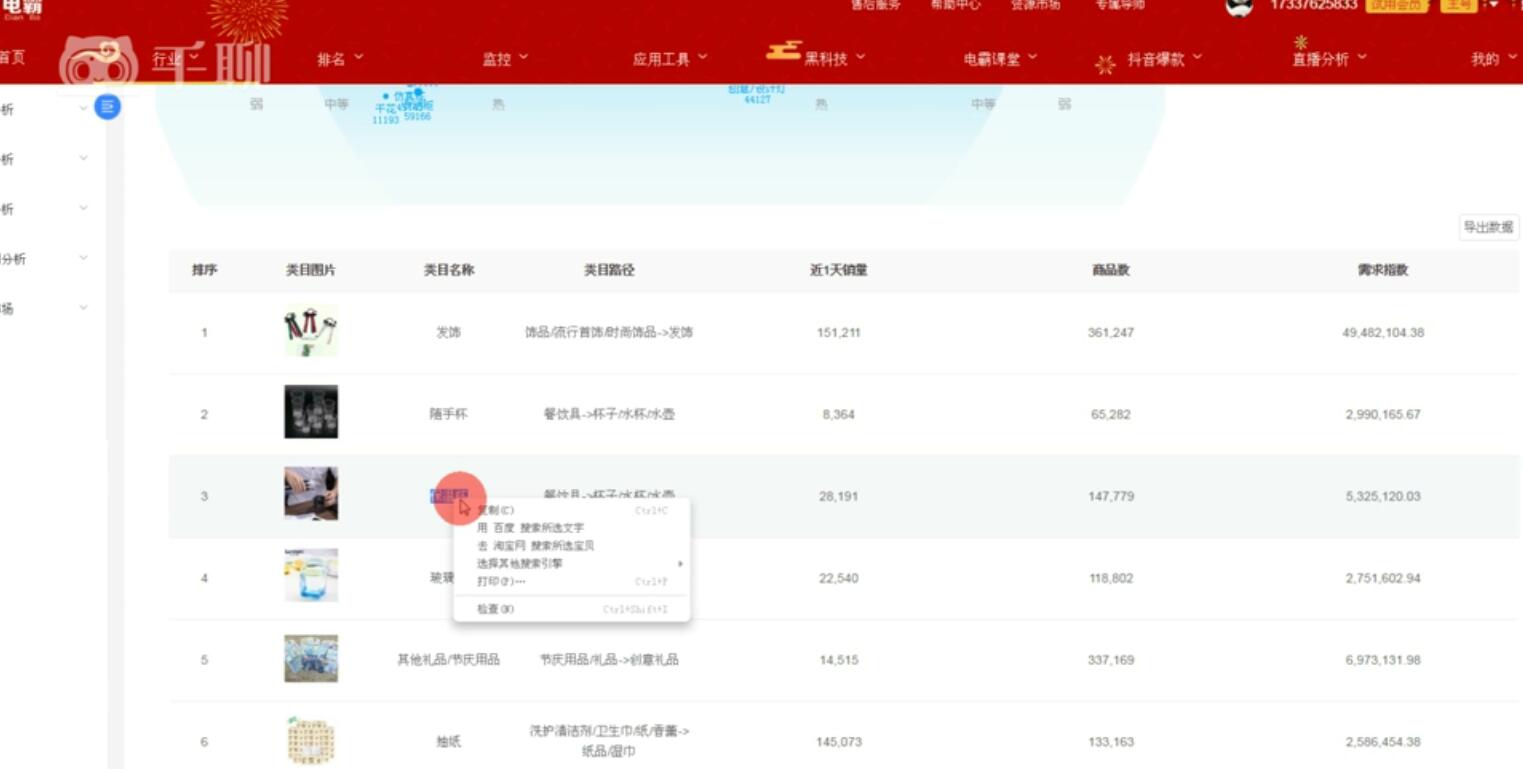
Task: Expand the 应用工具 navigation dropdown
Action: coord(669,59)
